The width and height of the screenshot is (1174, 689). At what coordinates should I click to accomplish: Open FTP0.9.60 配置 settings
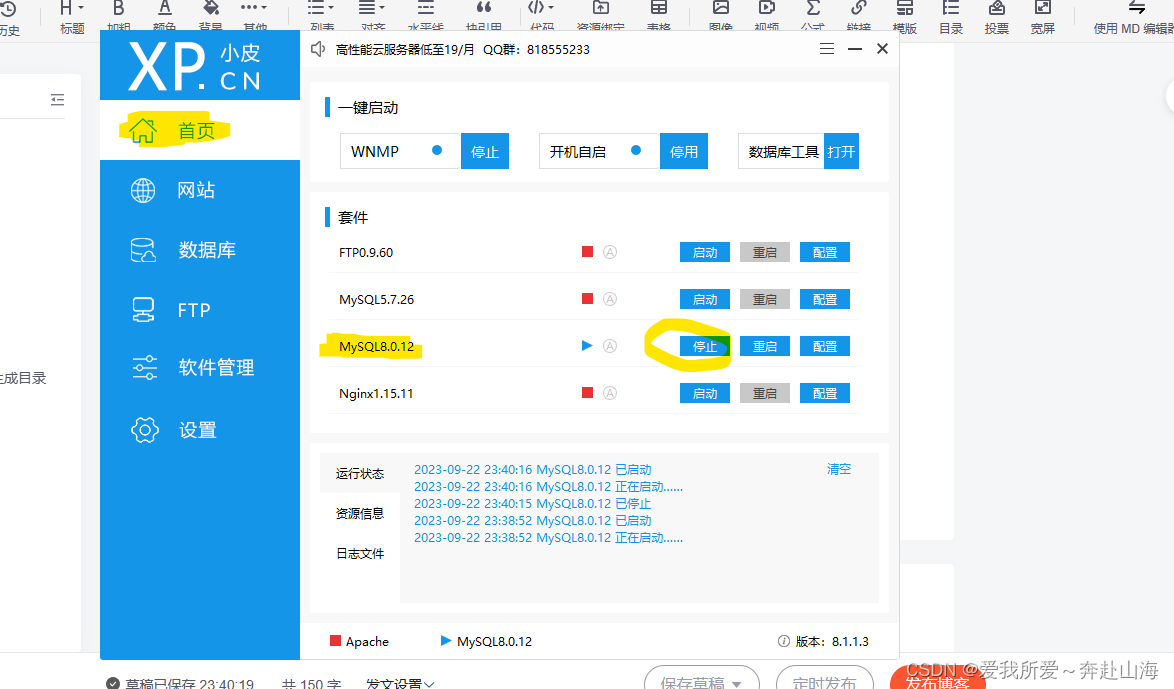[x=824, y=252]
